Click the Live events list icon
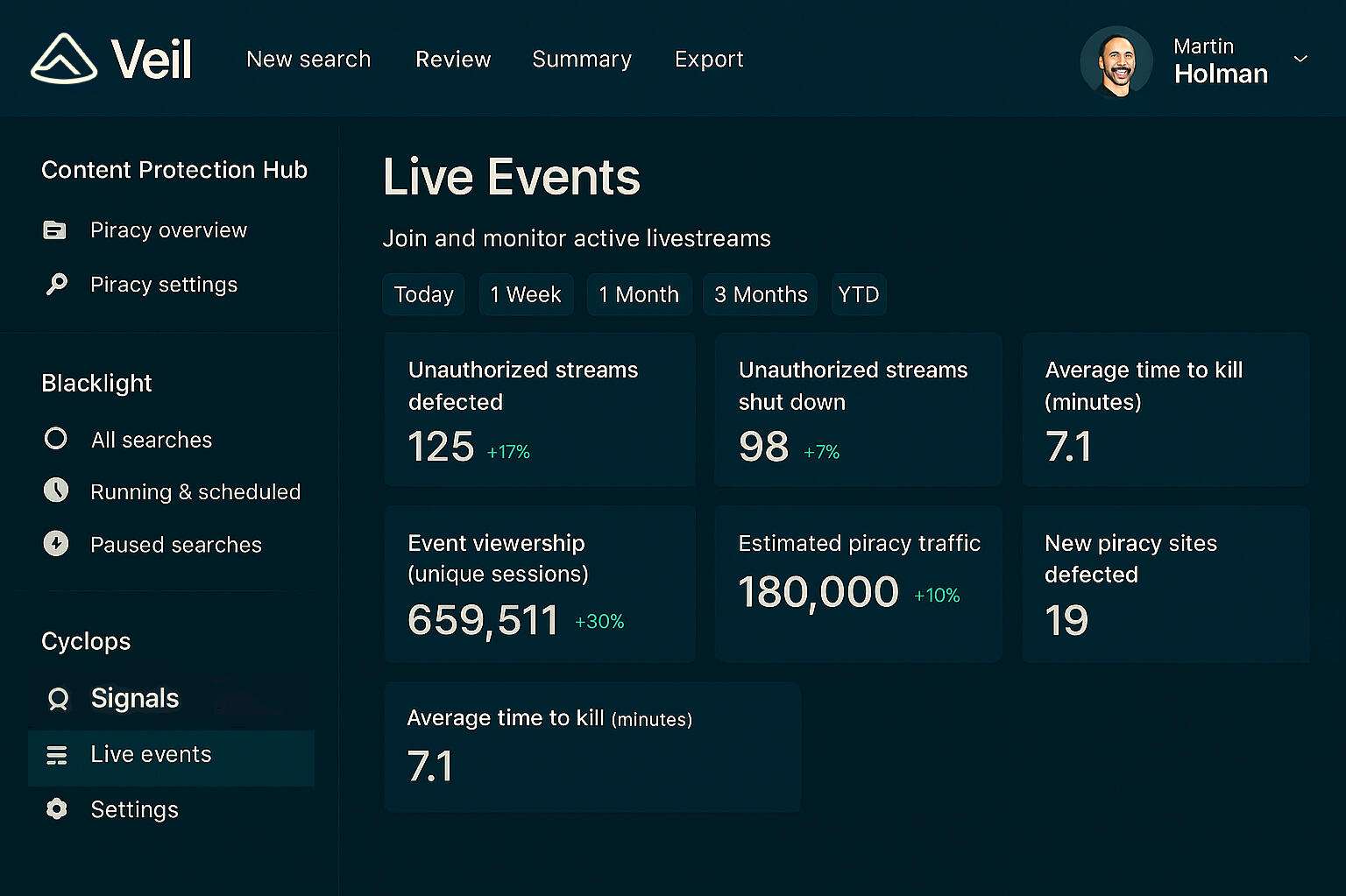1346x896 pixels. 57,755
